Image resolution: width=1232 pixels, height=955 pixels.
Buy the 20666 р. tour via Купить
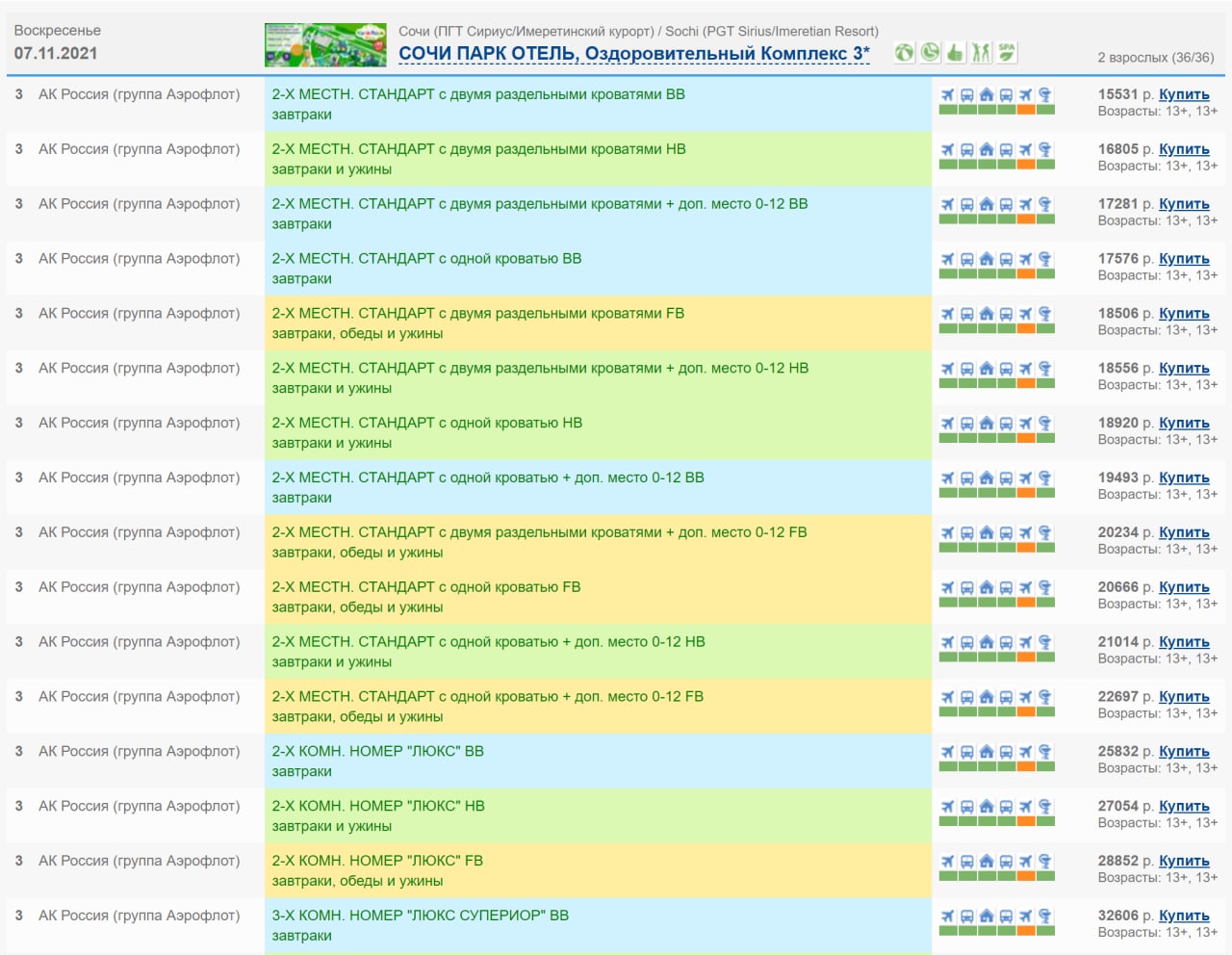[x=1184, y=588]
